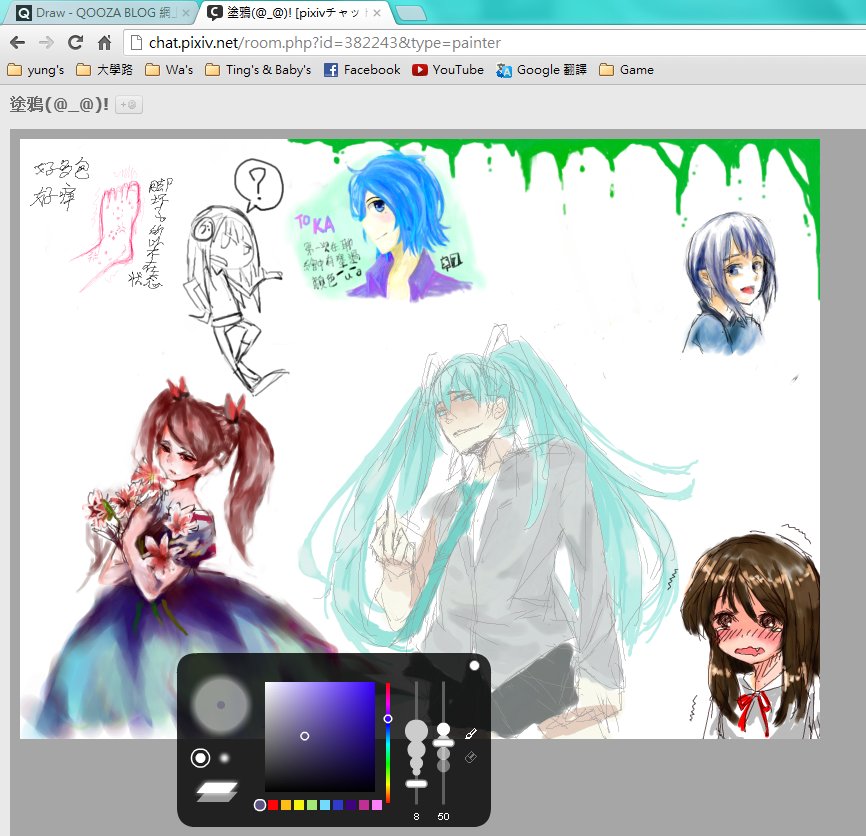The height and width of the screenshot is (836, 866).
Task: Open a new browser tab
Action: (x=411, y=13)
